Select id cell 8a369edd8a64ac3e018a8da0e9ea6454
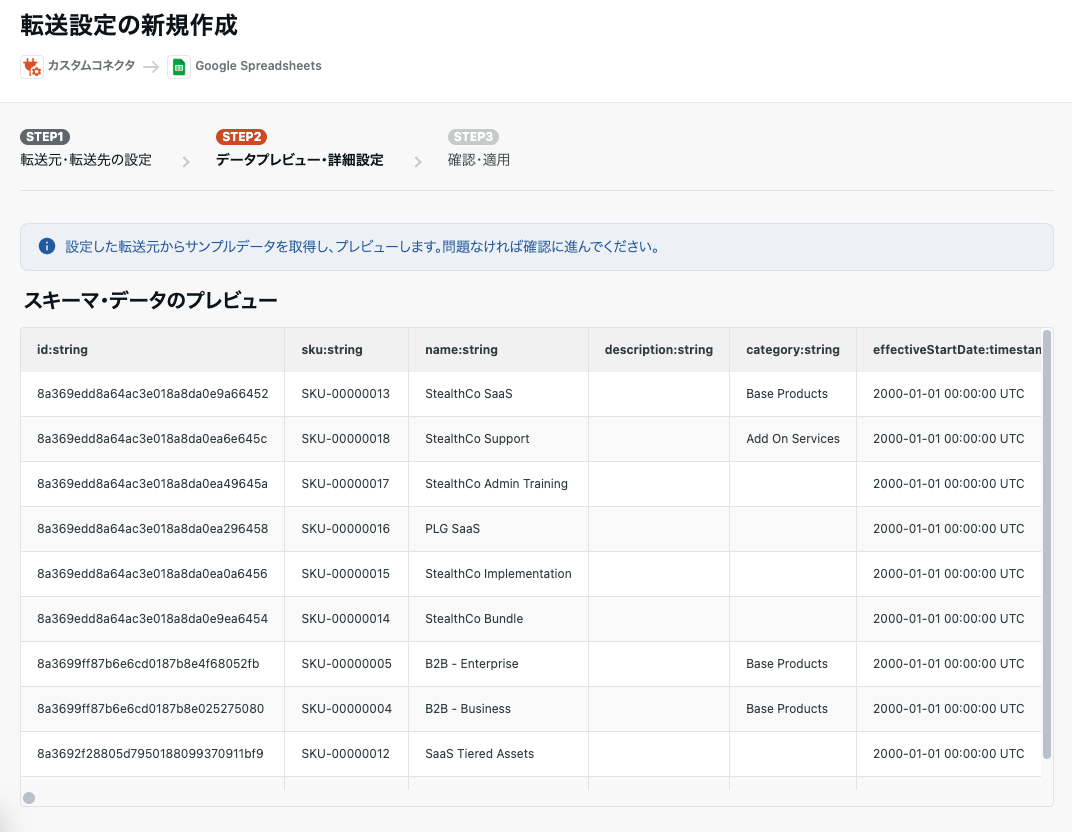1072x832 pixels. [152, 619]
